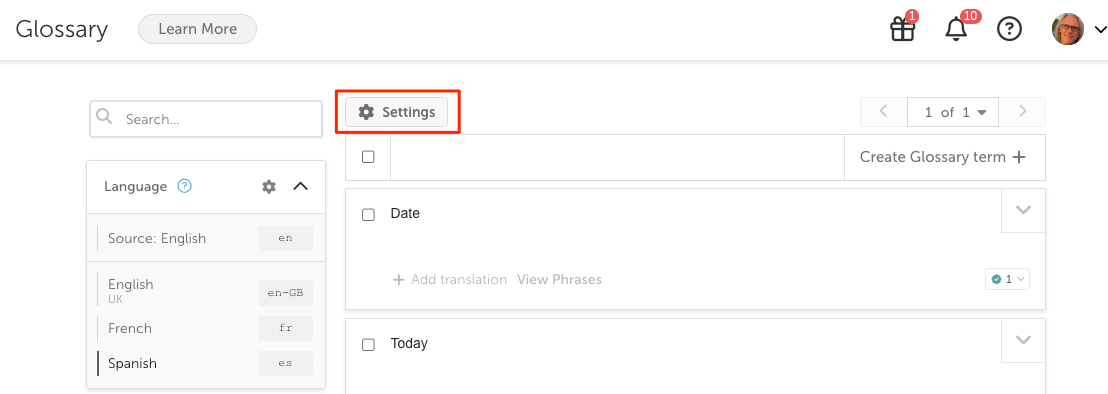Check the Today term checkbox
The image size is (1108, 394).
pos(368,345)
